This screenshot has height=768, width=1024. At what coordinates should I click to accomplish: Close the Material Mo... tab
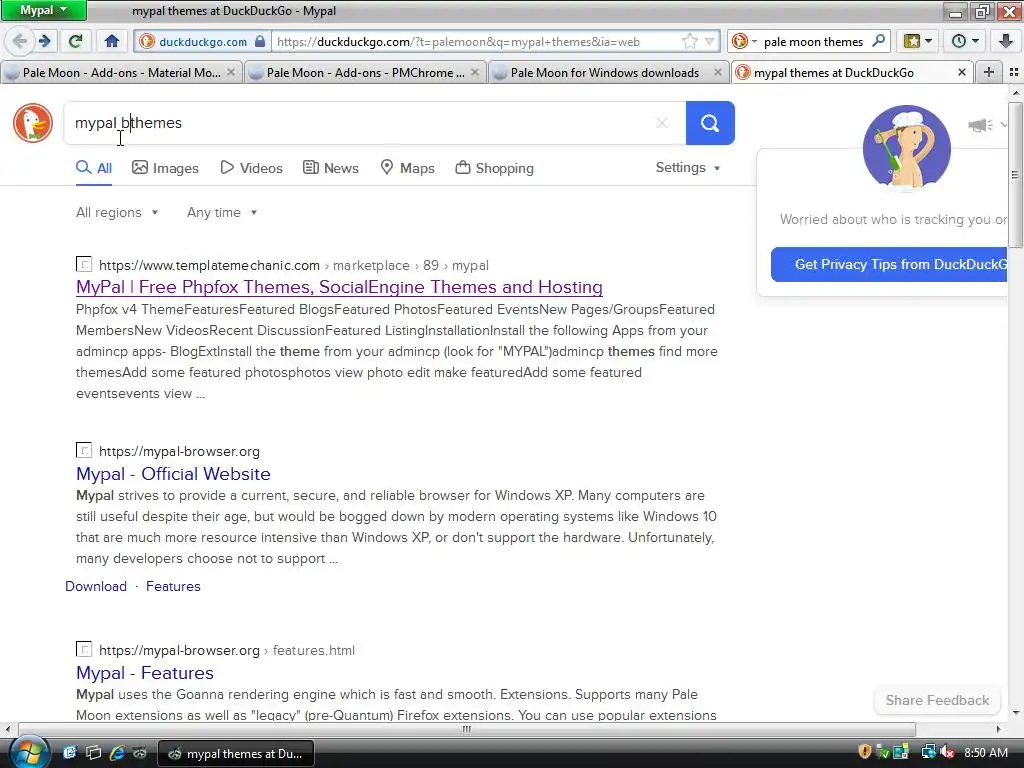pos(231,72)
